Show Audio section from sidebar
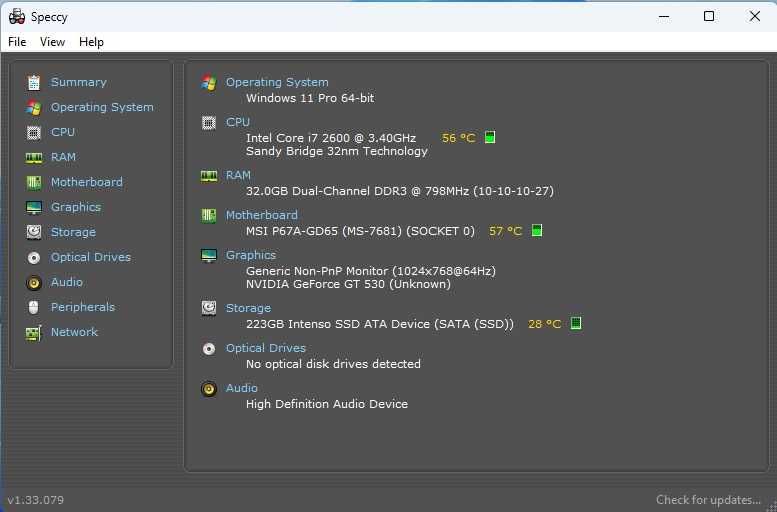Image resolution: width=777 pixels, height=512 pixels. click(67, 282)
